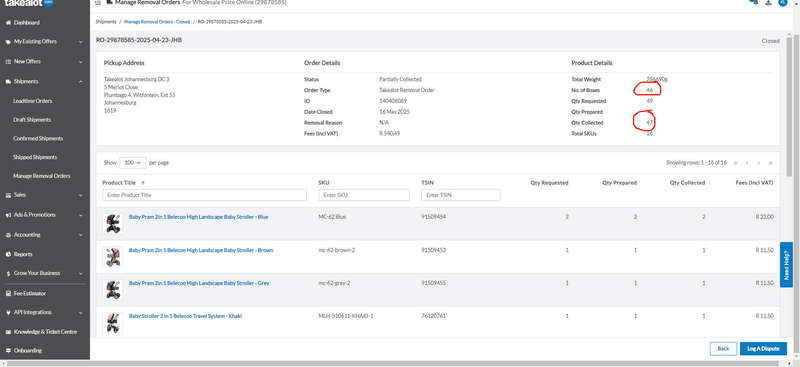
Task: Focus the Enter SKU filter field
Action: pos(364,195)
